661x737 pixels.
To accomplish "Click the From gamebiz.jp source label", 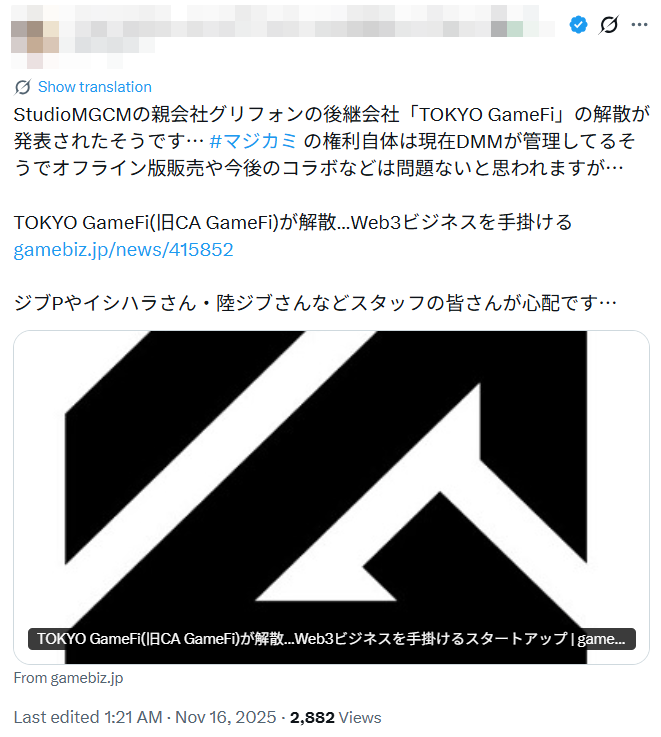I will [x=68, y=678].
